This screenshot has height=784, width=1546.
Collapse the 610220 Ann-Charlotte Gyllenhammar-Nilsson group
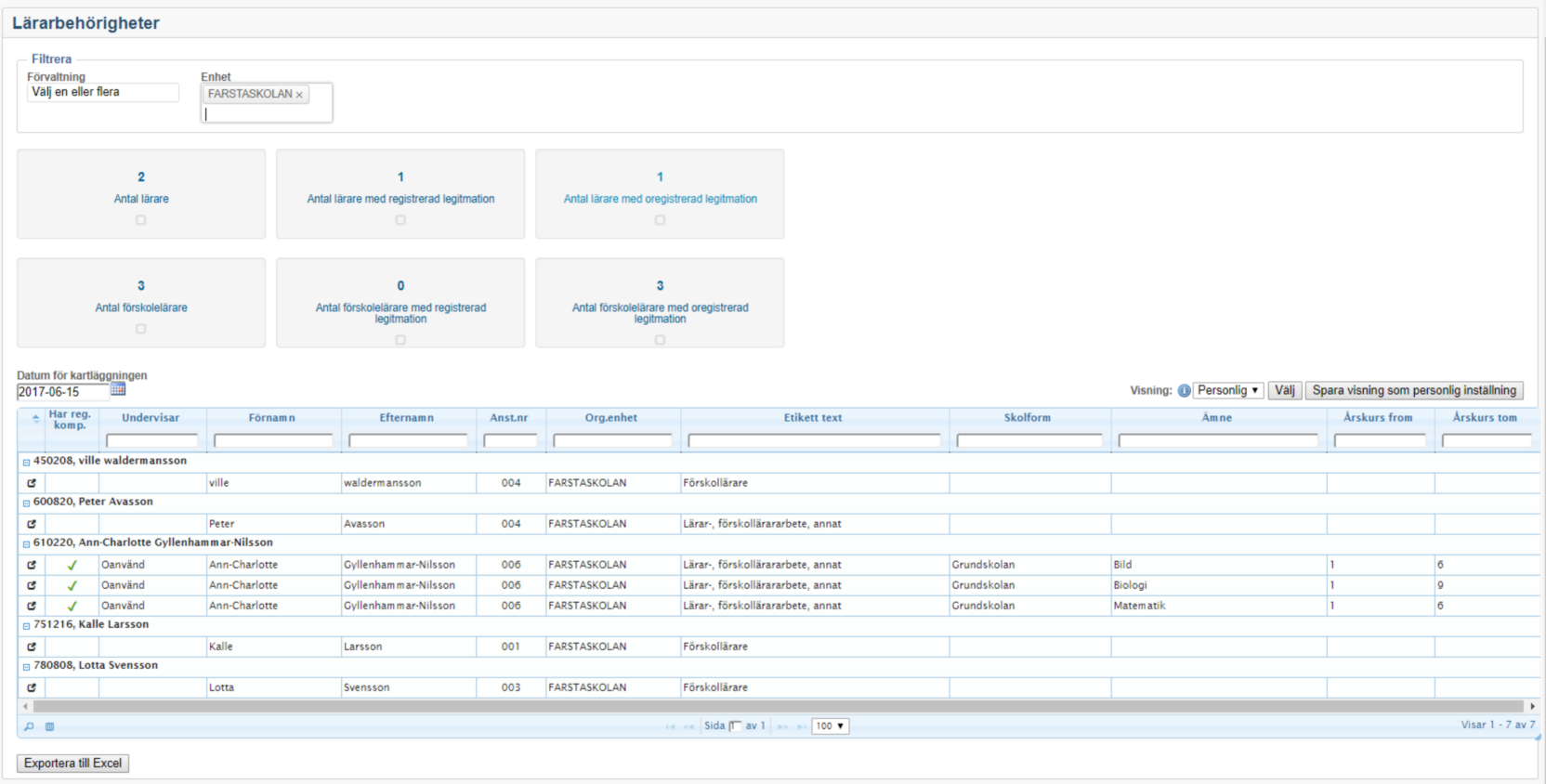(26, 543)
